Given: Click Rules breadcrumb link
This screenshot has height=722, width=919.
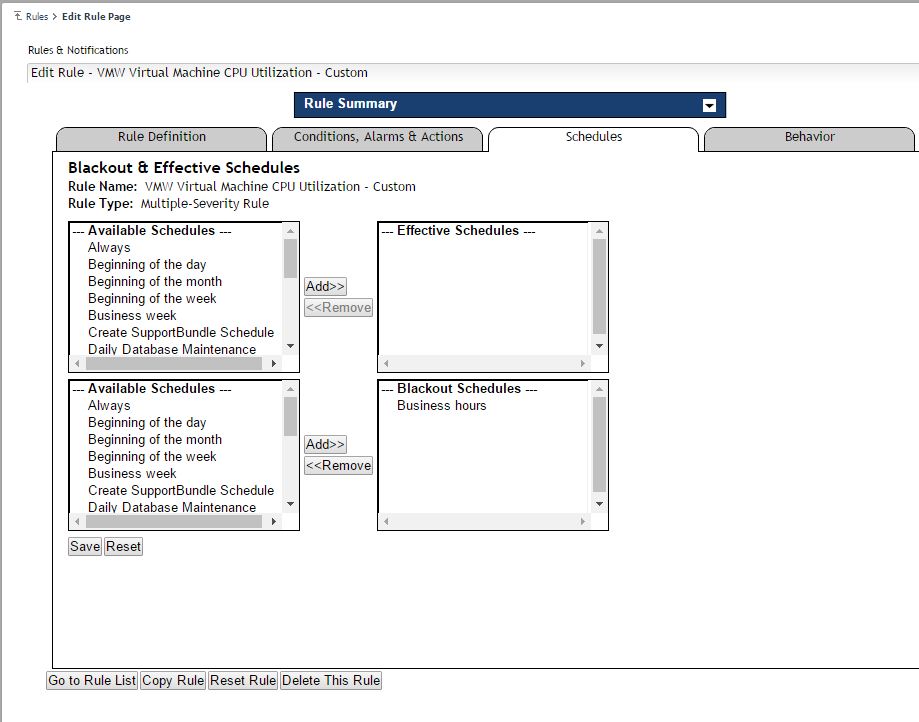Looking at the screenshot, I should [x=37, y=17].
